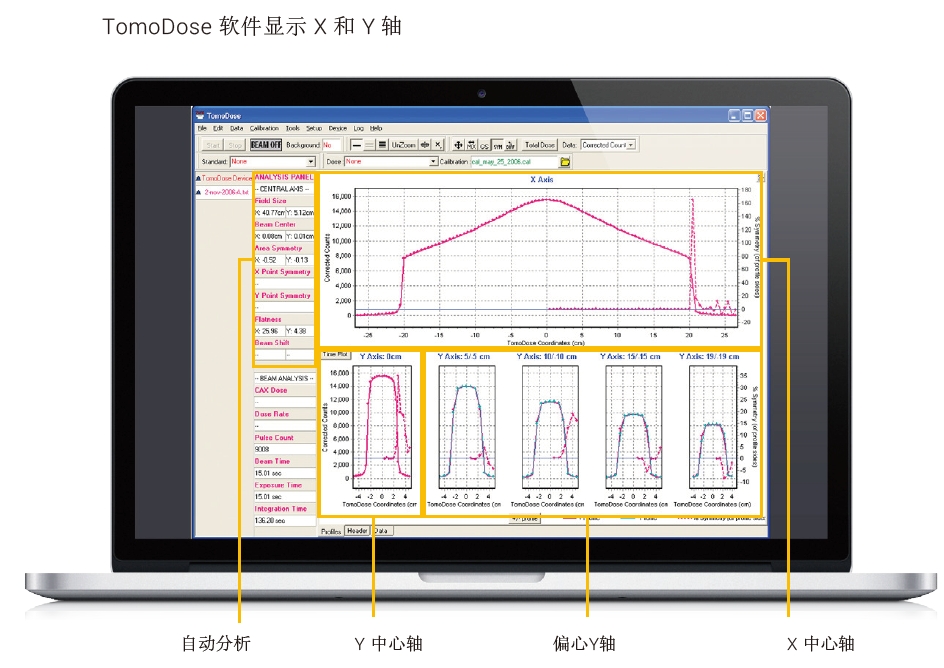Viewport: 944px width, 668px height.
Task: Open the Calibration menu
Action: coord(264,128)
